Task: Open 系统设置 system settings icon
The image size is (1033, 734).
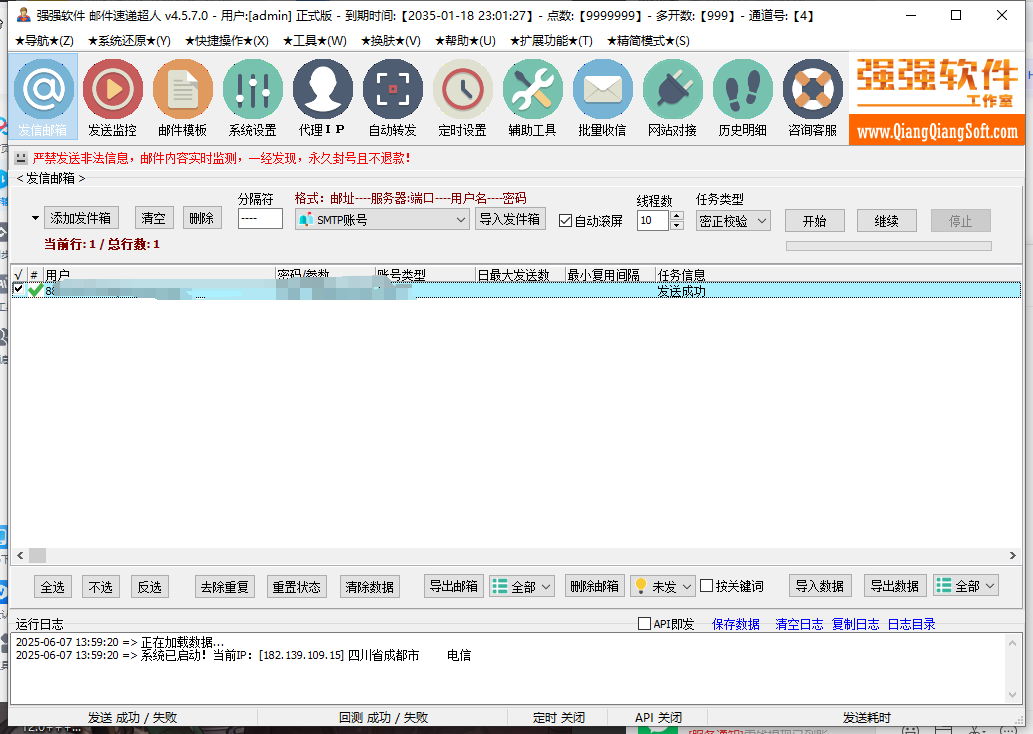Action: click(252, 97)
